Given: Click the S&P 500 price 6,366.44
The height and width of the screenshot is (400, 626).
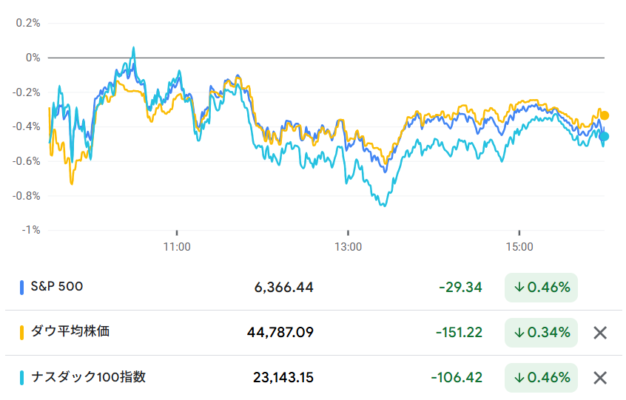Looking at the screenshot, I should (x=284, y=287).
